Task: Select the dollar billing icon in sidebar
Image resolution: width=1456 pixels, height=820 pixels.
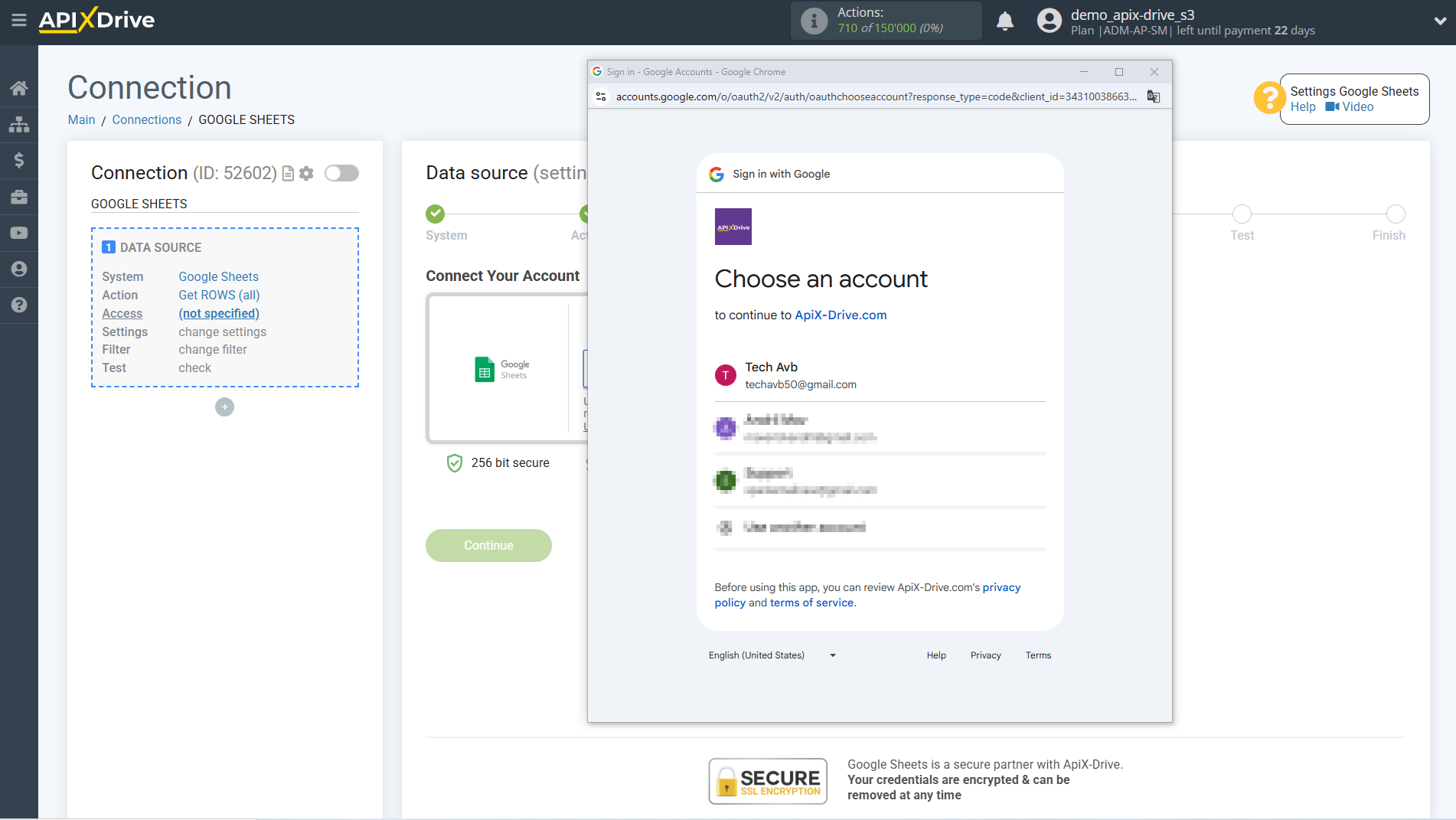Action: tap(19, 160)
